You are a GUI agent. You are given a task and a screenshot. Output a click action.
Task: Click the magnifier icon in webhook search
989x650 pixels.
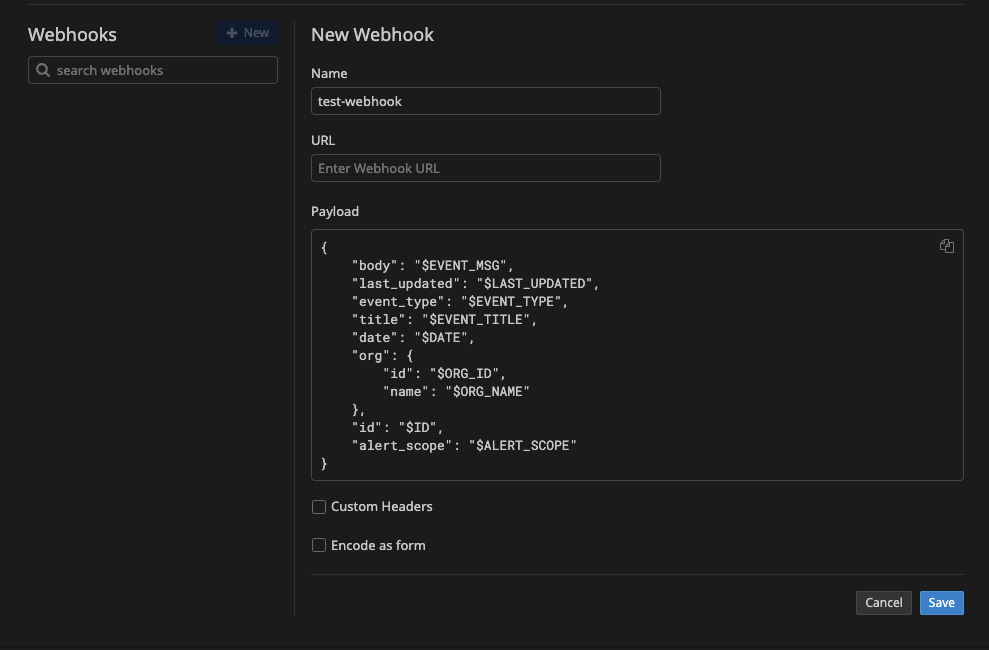[x=43, y=70]
